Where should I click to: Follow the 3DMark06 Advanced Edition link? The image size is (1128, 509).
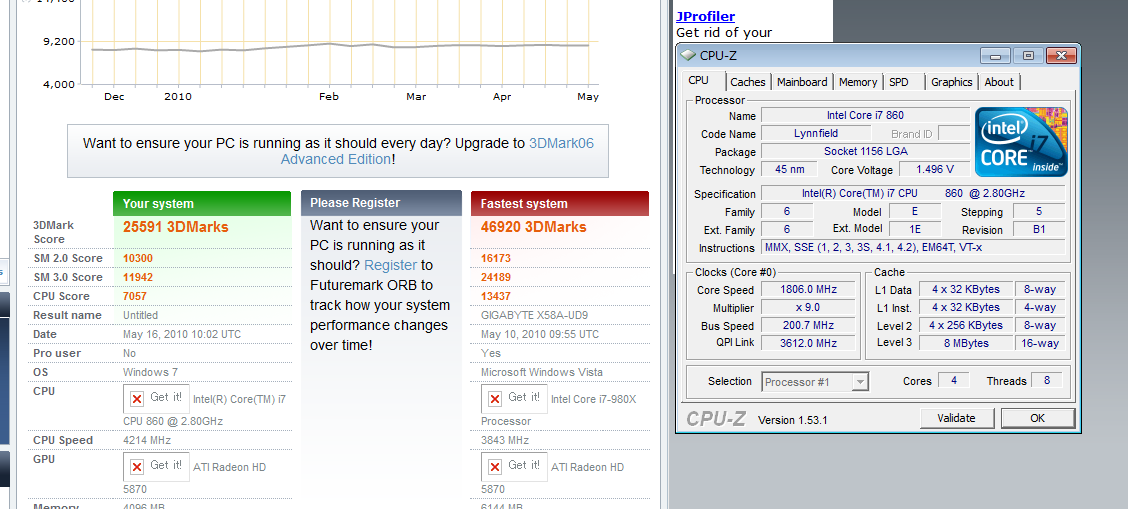[437, 151]
